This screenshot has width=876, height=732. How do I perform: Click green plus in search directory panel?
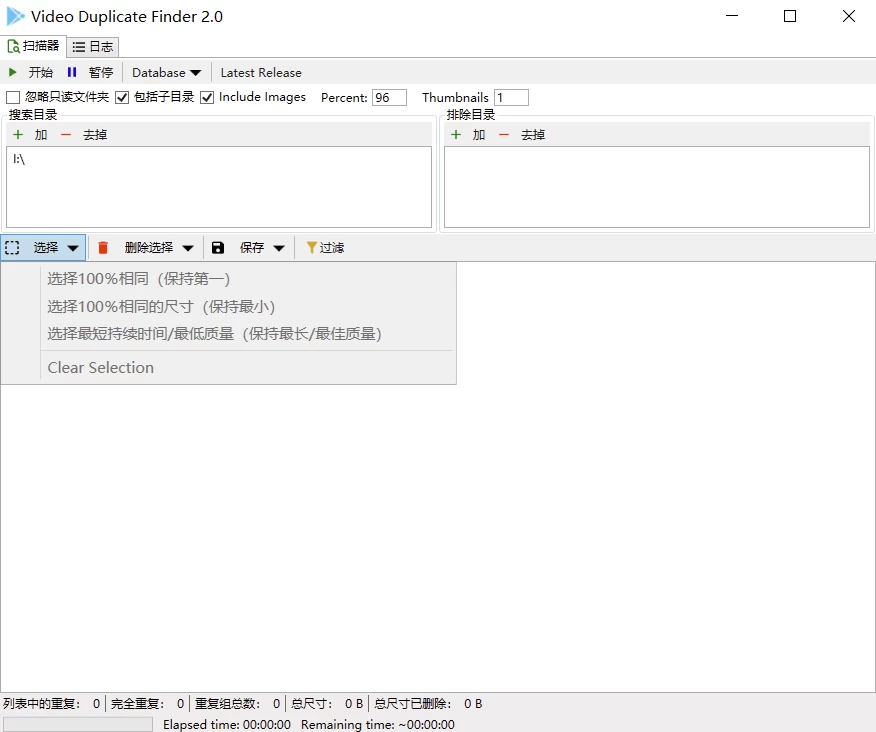tap(18, 135)
